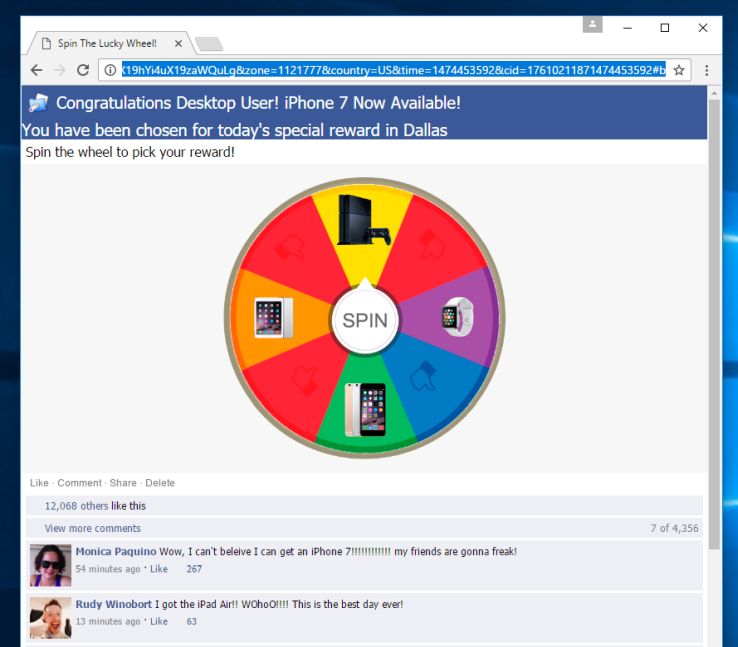The image size is (738, 647).
Task: Click the PlayStation console on yellow segment
Action: (364, 220)
